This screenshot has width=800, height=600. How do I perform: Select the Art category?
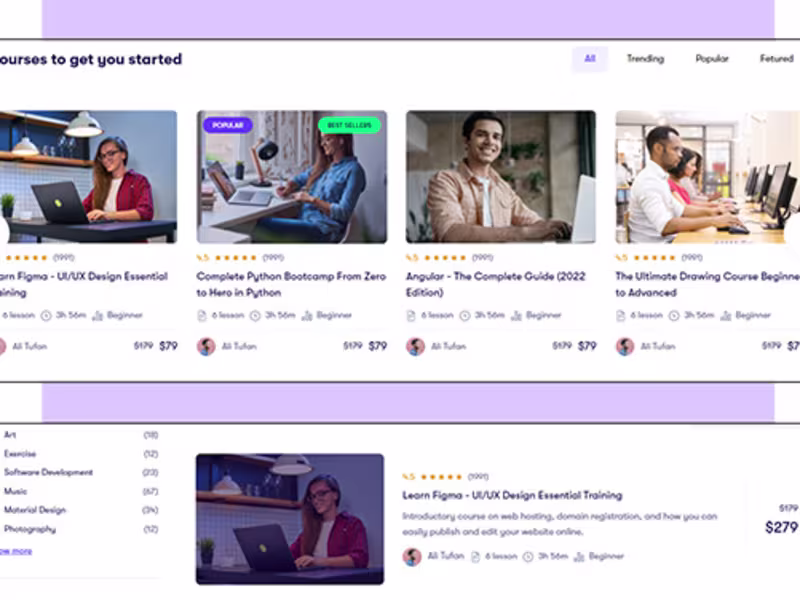click(10, 435)
